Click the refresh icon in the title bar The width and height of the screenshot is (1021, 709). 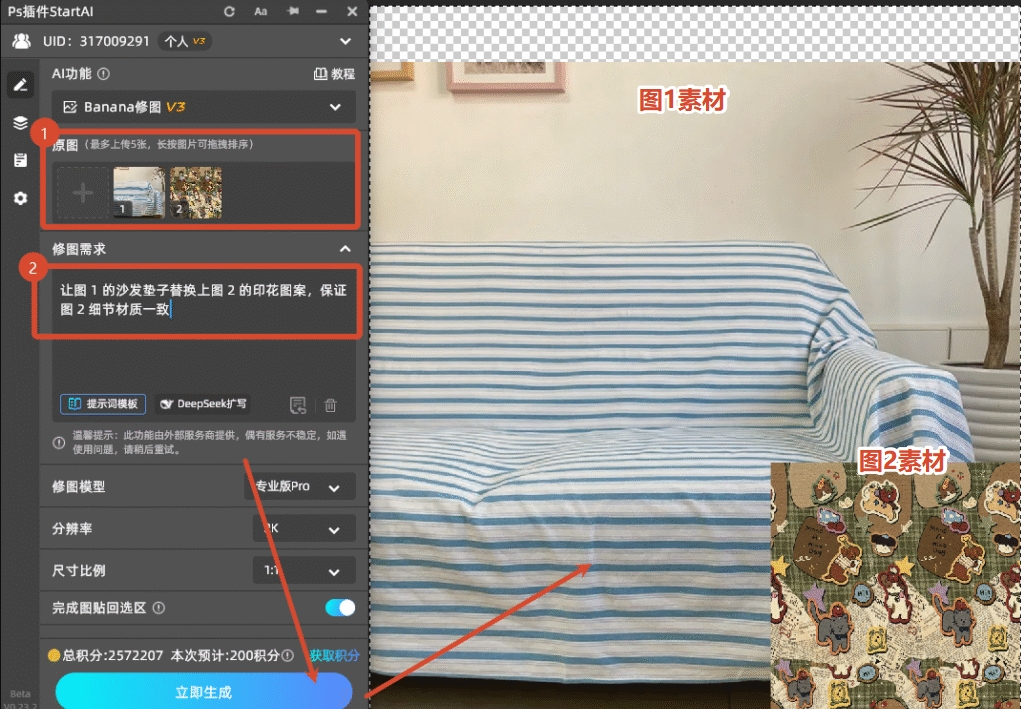click(229, 11)
